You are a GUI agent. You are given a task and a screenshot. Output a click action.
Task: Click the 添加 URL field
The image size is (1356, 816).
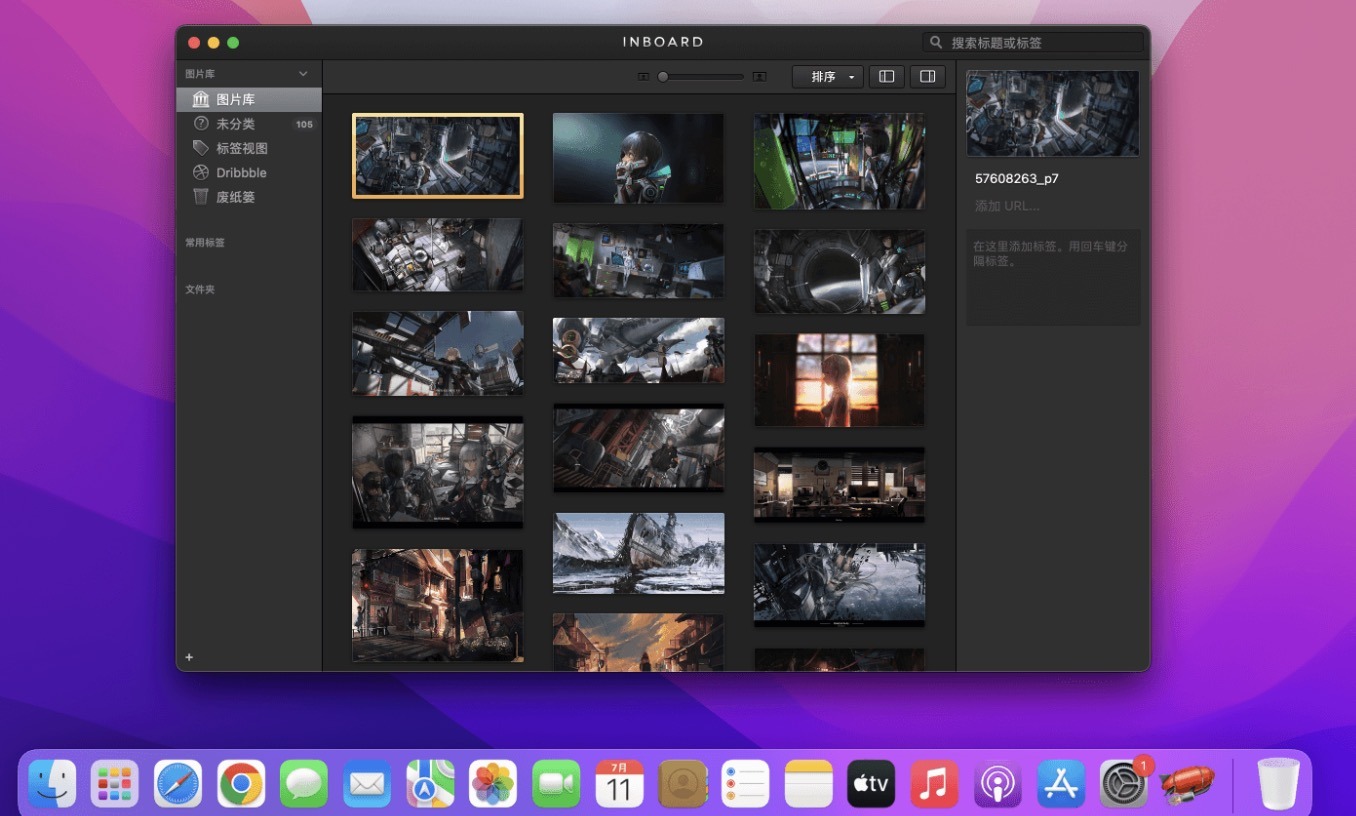(x=1008, y=206)
